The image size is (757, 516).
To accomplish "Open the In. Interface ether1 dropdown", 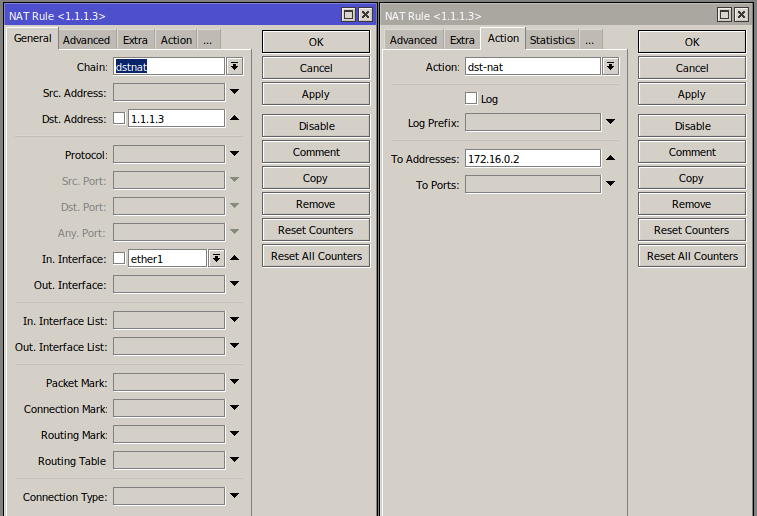I will pyautogui.click(x=216, y=258).
